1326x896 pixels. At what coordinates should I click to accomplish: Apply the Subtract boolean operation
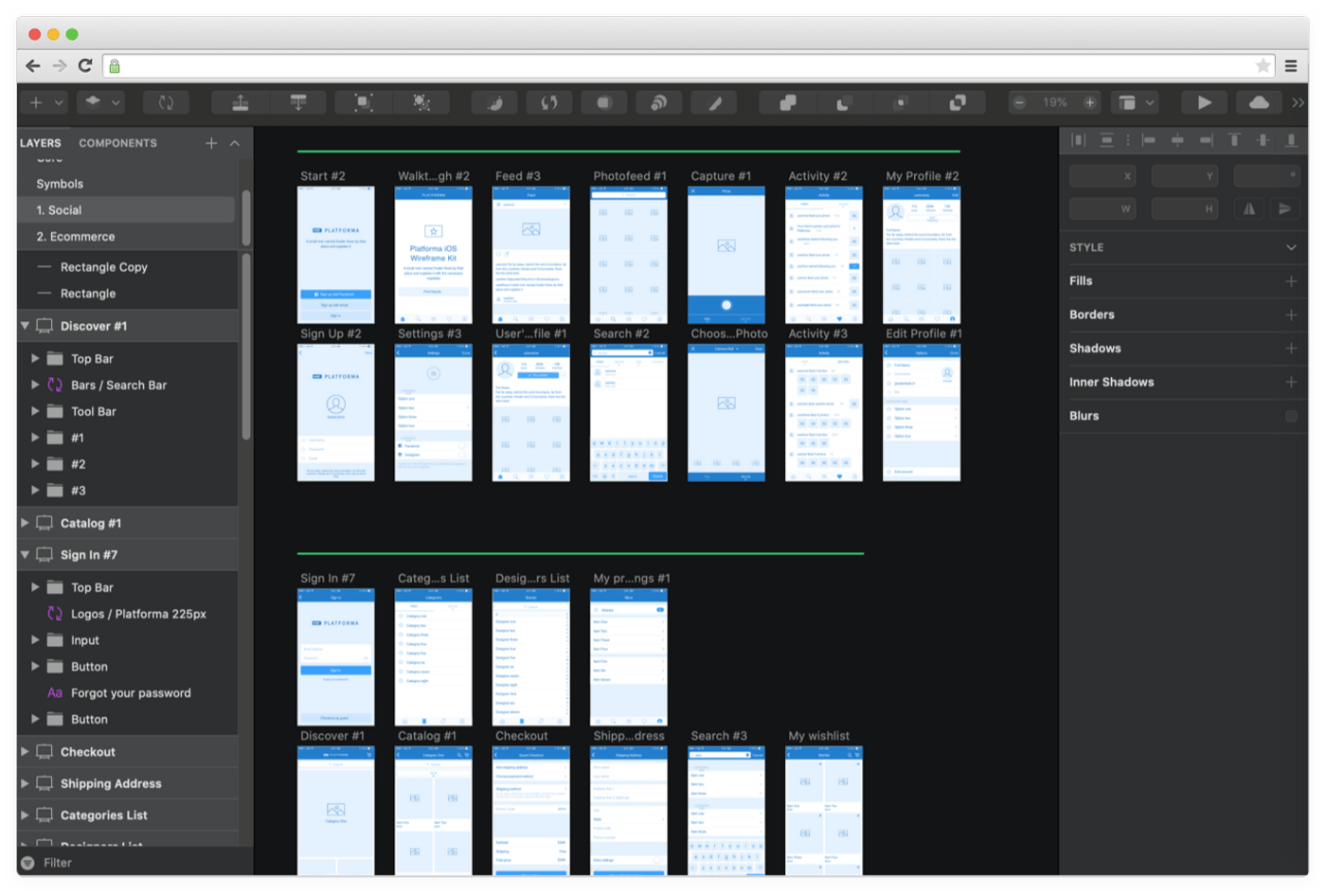[x=843, y=102]
